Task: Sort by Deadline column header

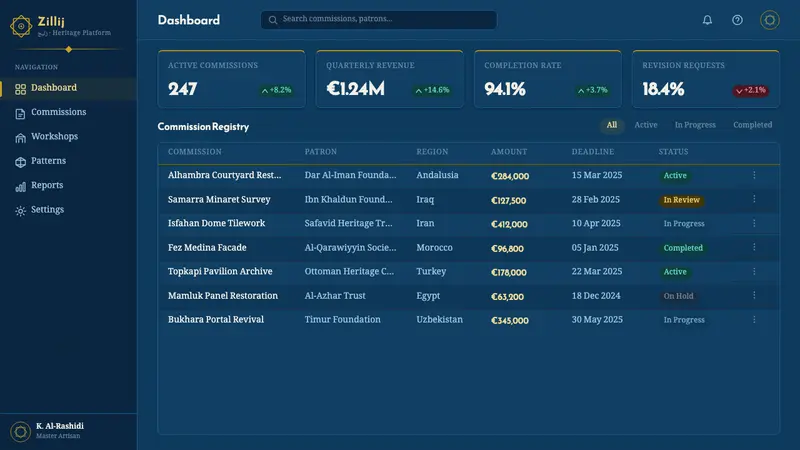Action: 593,152
